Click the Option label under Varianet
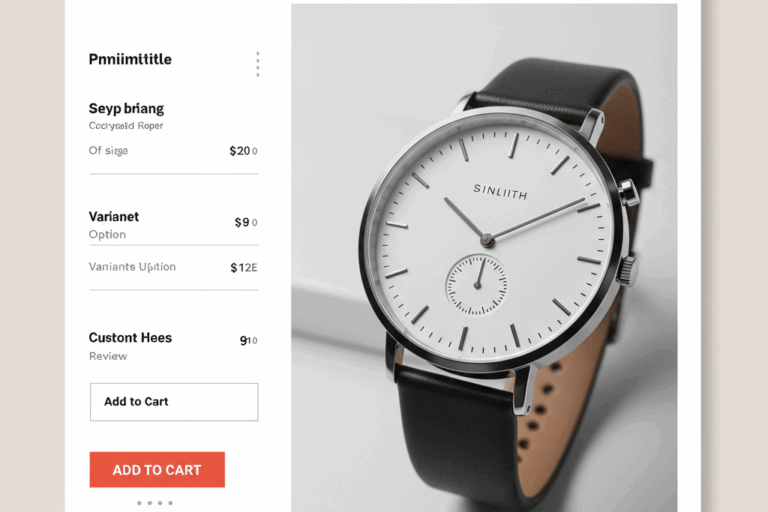Image resolution: width=768 pixels, height=512 pixels. coord(107,234)
